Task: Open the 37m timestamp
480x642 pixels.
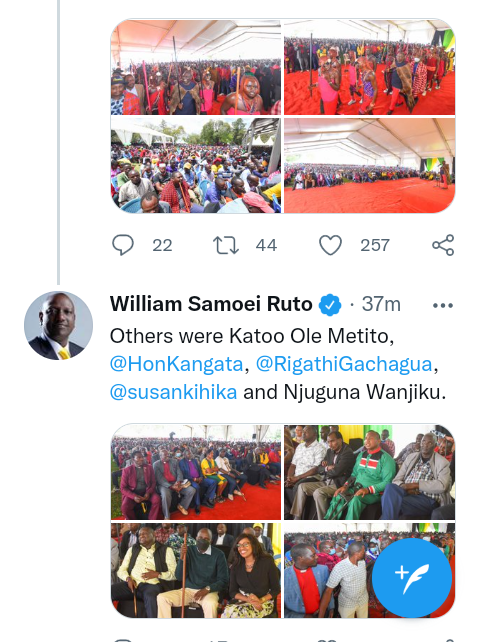Action: point(381,304)
